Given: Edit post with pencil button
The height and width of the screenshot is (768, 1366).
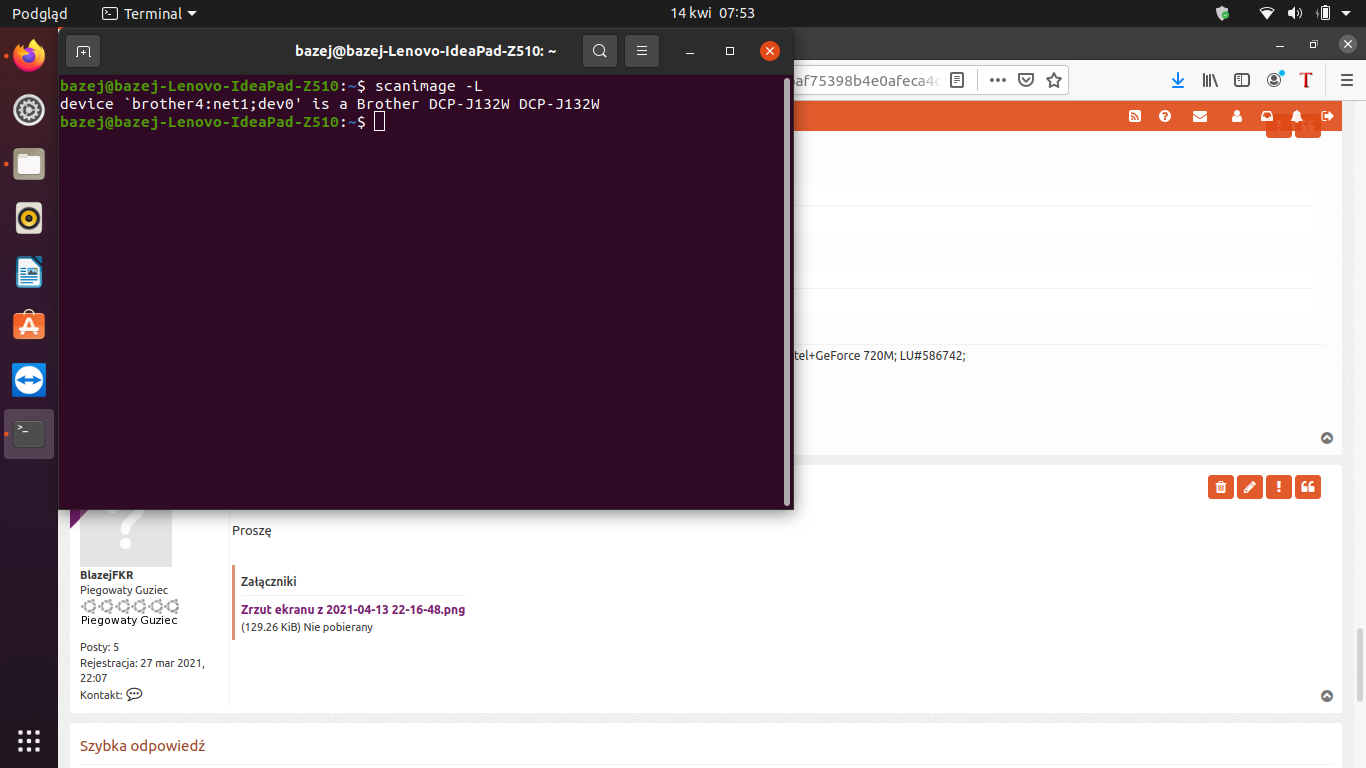Looking at the screenshot, I should (1249, 487).
